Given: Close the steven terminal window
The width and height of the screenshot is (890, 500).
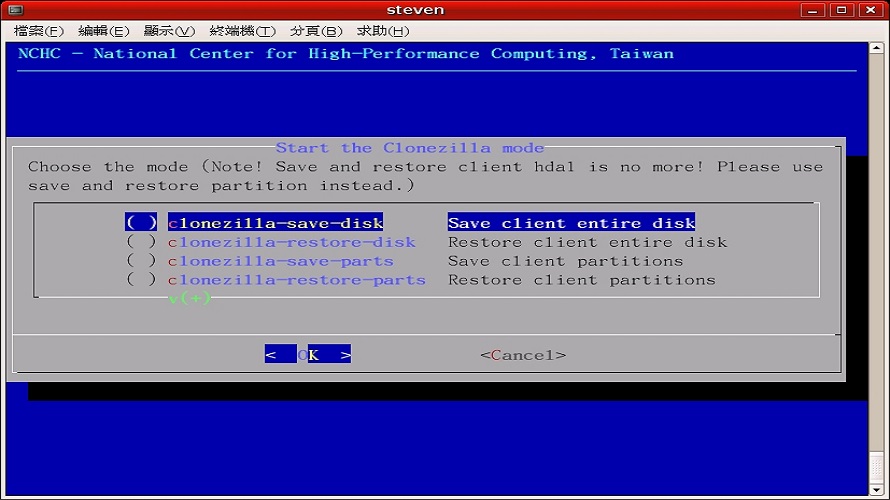Looking at the screenshot, I should point(870,10).
